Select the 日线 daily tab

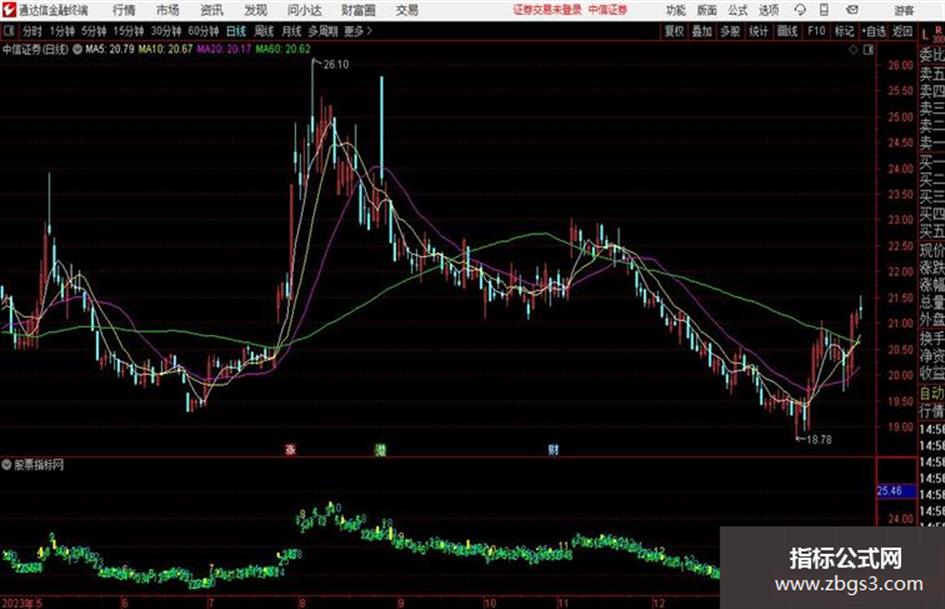pos(236,31)
